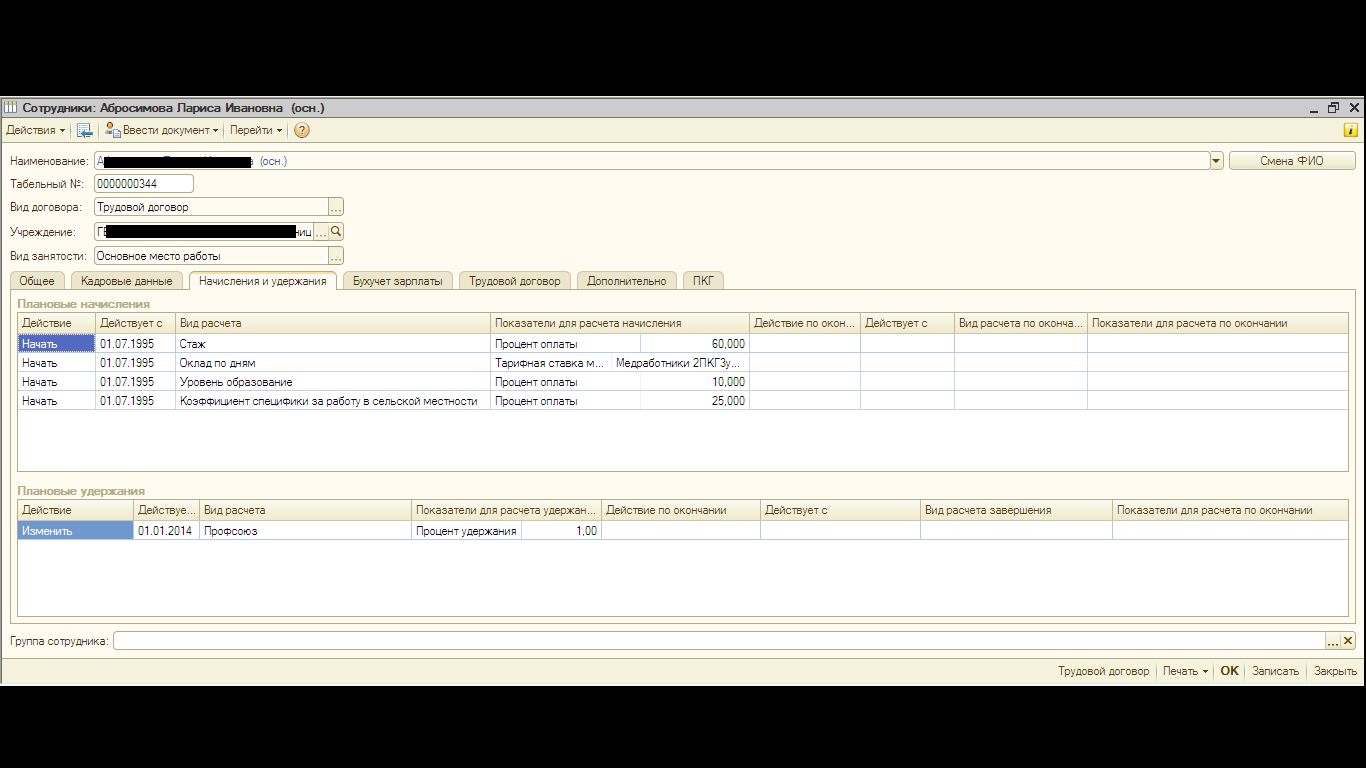Screen dimensions: 1366x768
Task: Open selection button for Вид занятости field
Action: [x=336, y=256]
